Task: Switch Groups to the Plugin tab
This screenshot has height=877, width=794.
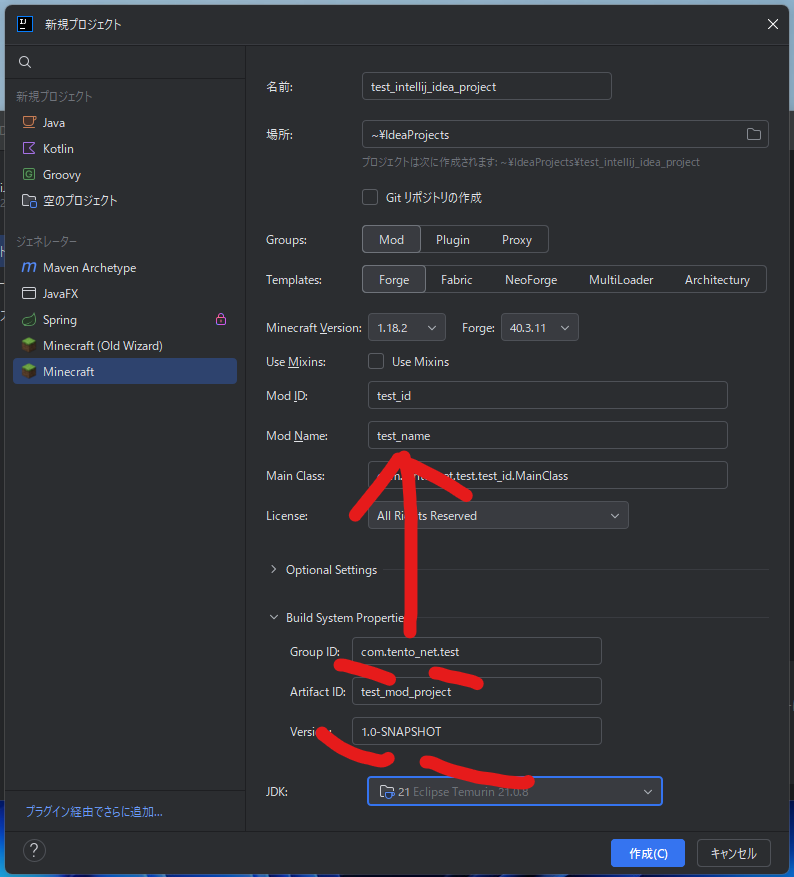Action: click(x=453, y=239)
